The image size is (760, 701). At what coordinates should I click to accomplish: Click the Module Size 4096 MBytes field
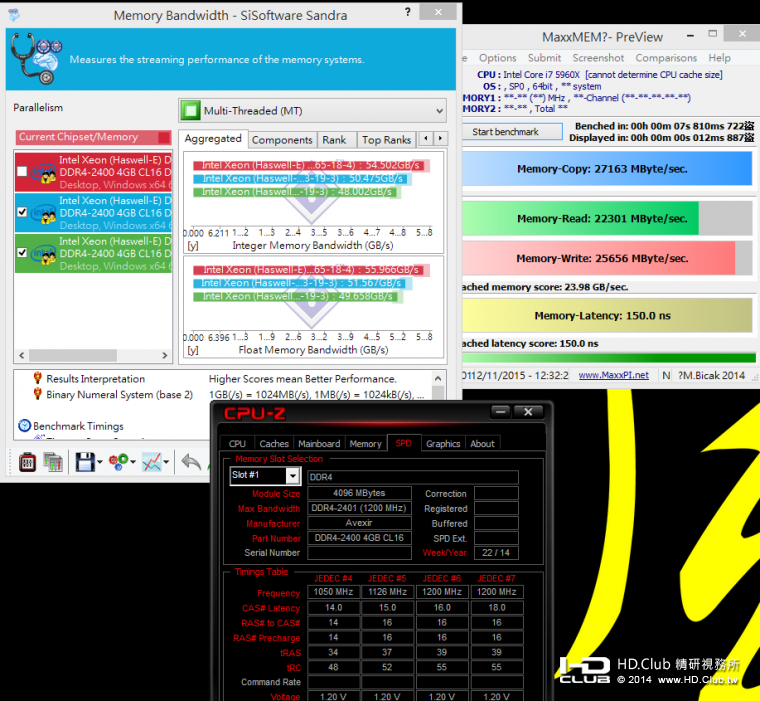click(359, 493)
